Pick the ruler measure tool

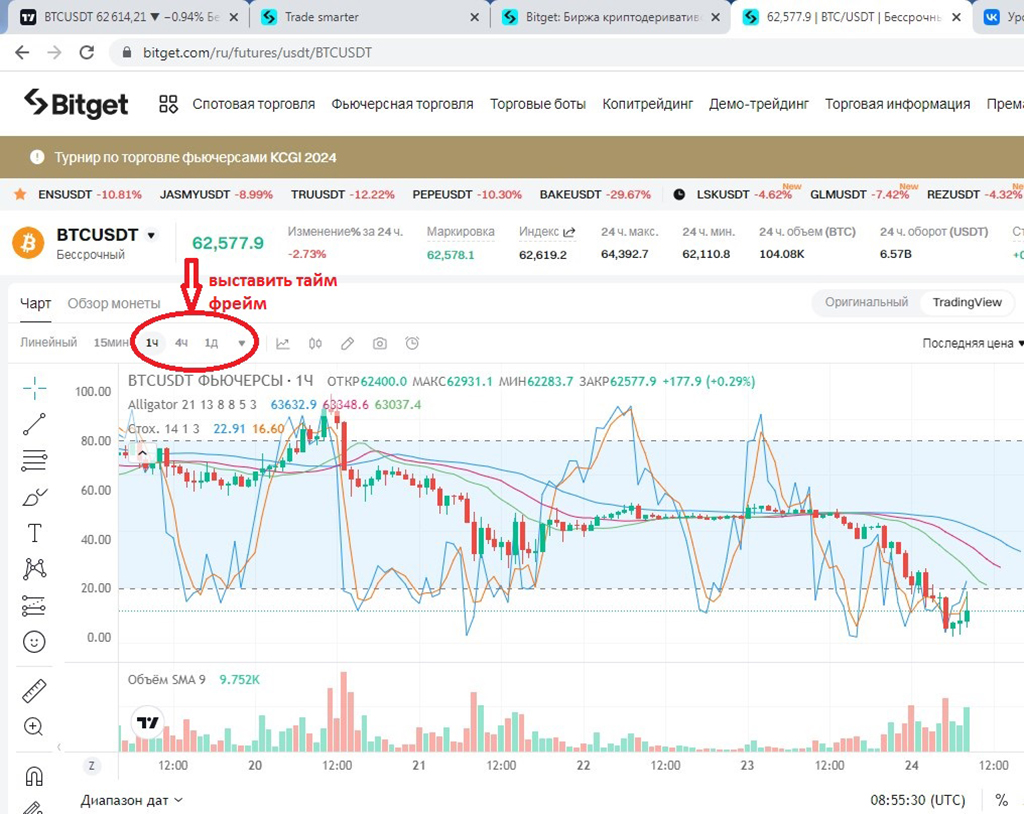35,691
